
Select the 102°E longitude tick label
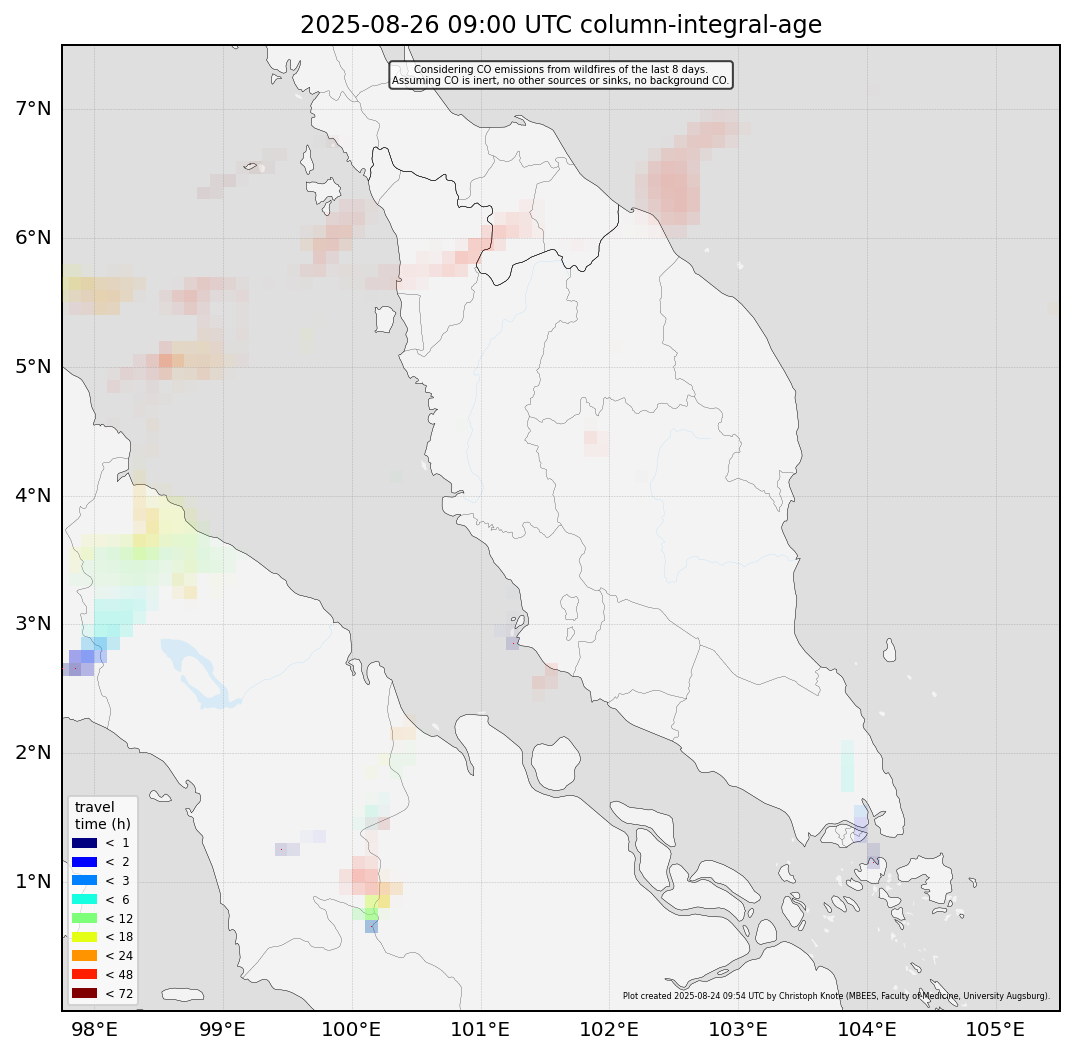pos(610,1030)
